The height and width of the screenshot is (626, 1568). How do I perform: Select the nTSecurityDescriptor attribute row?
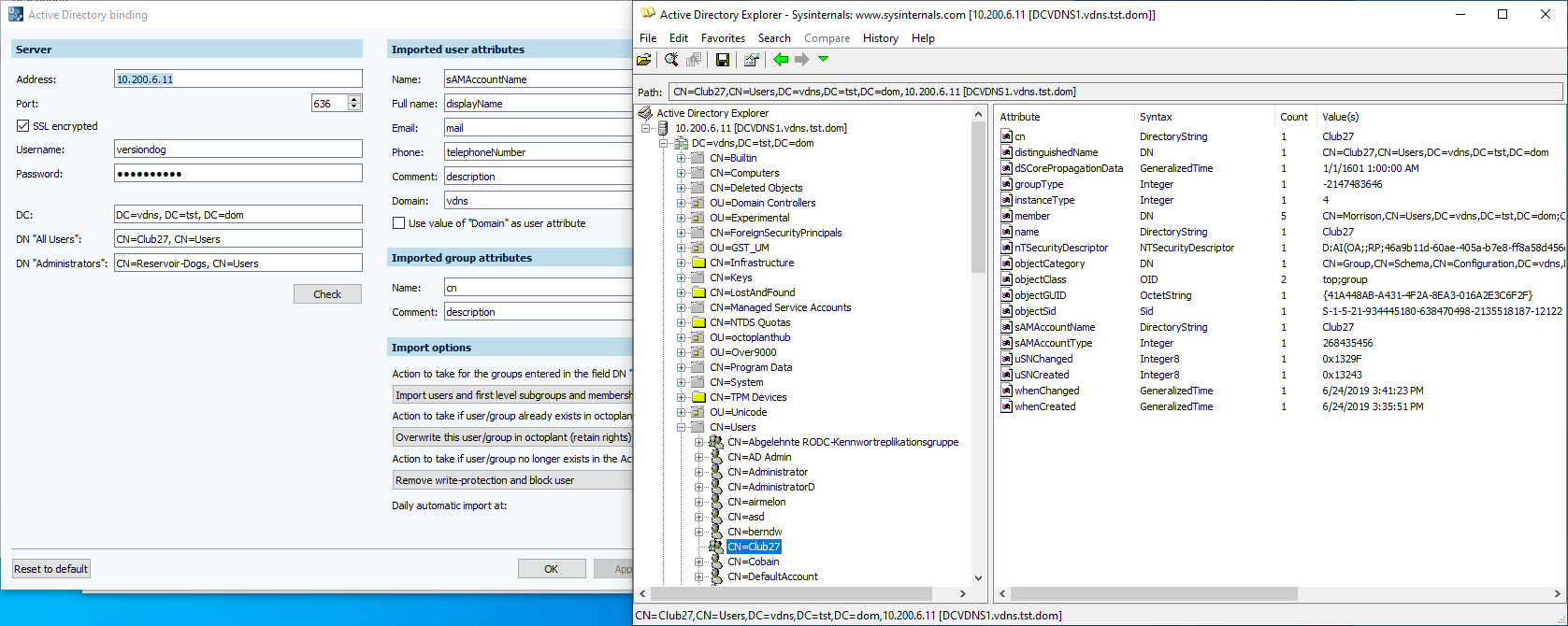[1281, 248]
